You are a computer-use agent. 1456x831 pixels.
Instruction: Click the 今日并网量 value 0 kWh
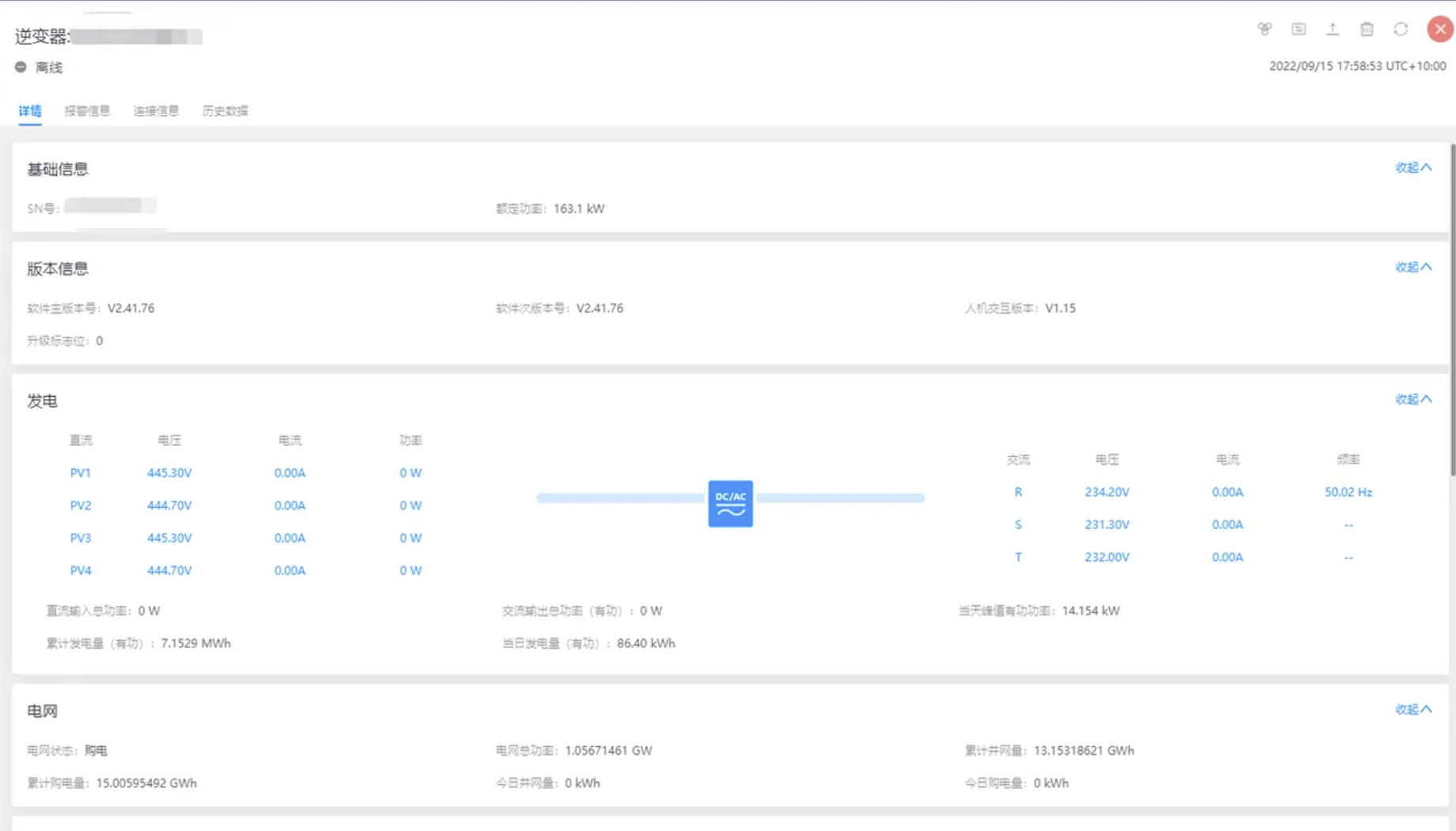582,783
